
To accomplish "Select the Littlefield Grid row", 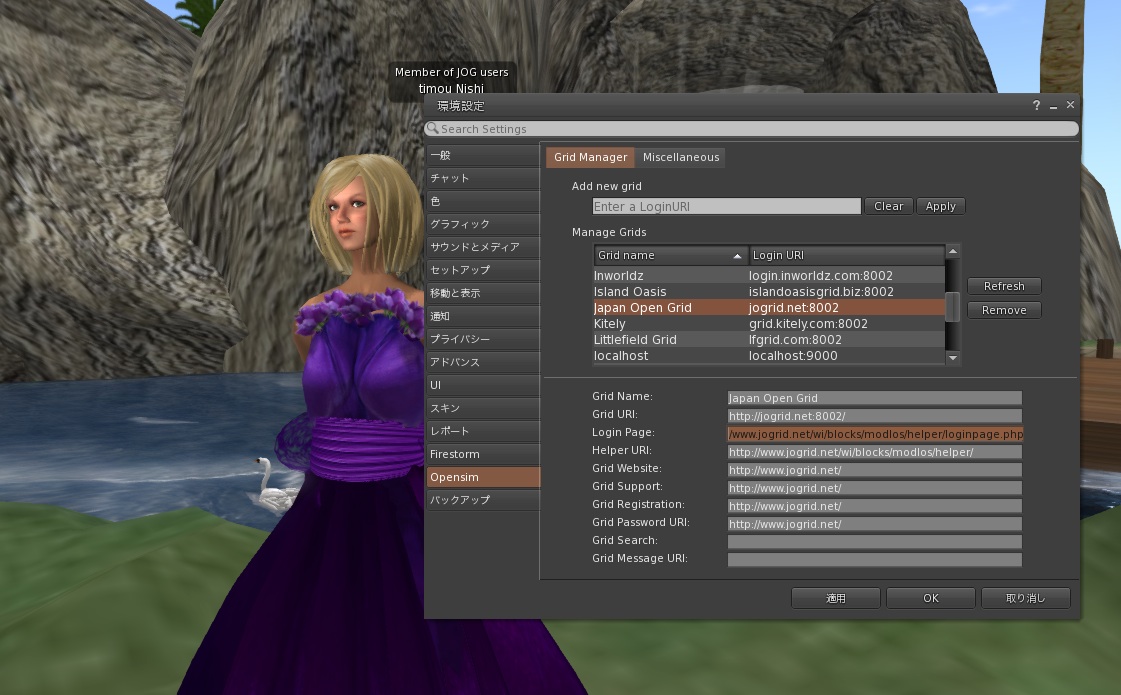I will coord(769,340).
